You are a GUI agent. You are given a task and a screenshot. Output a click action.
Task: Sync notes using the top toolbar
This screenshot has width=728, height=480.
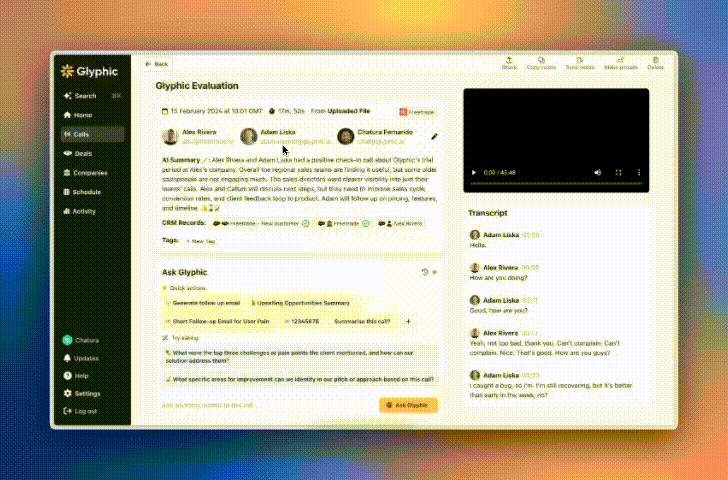click(580, 63)
